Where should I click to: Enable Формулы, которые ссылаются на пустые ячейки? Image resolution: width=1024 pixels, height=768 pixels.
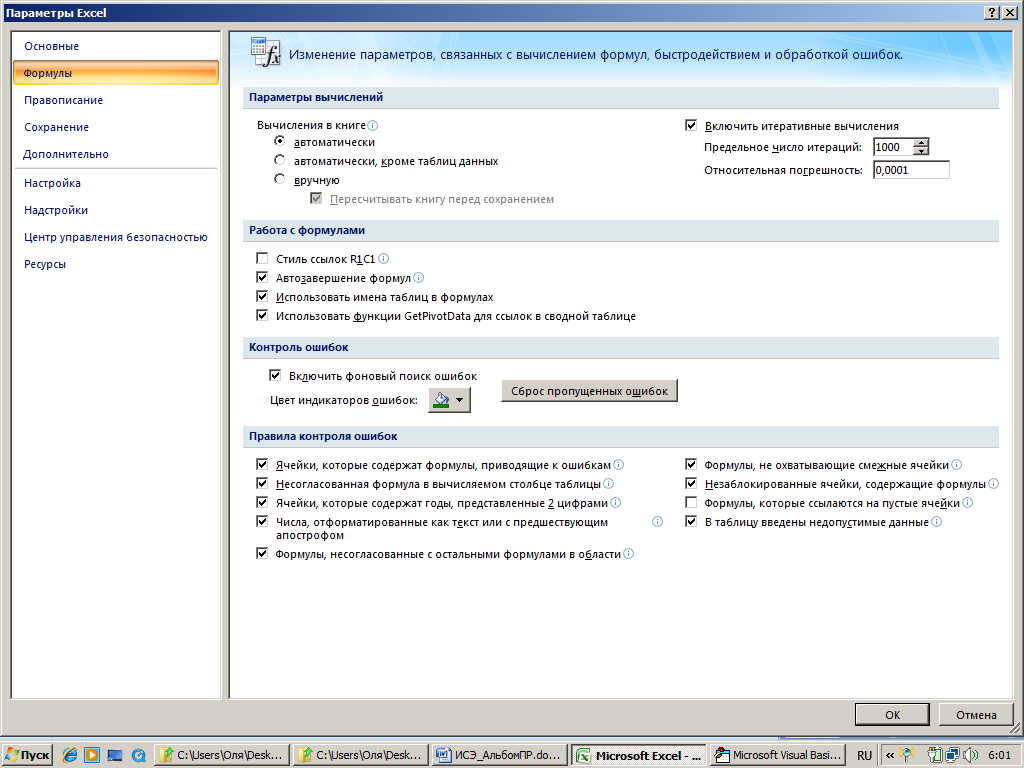click(691, 503)
